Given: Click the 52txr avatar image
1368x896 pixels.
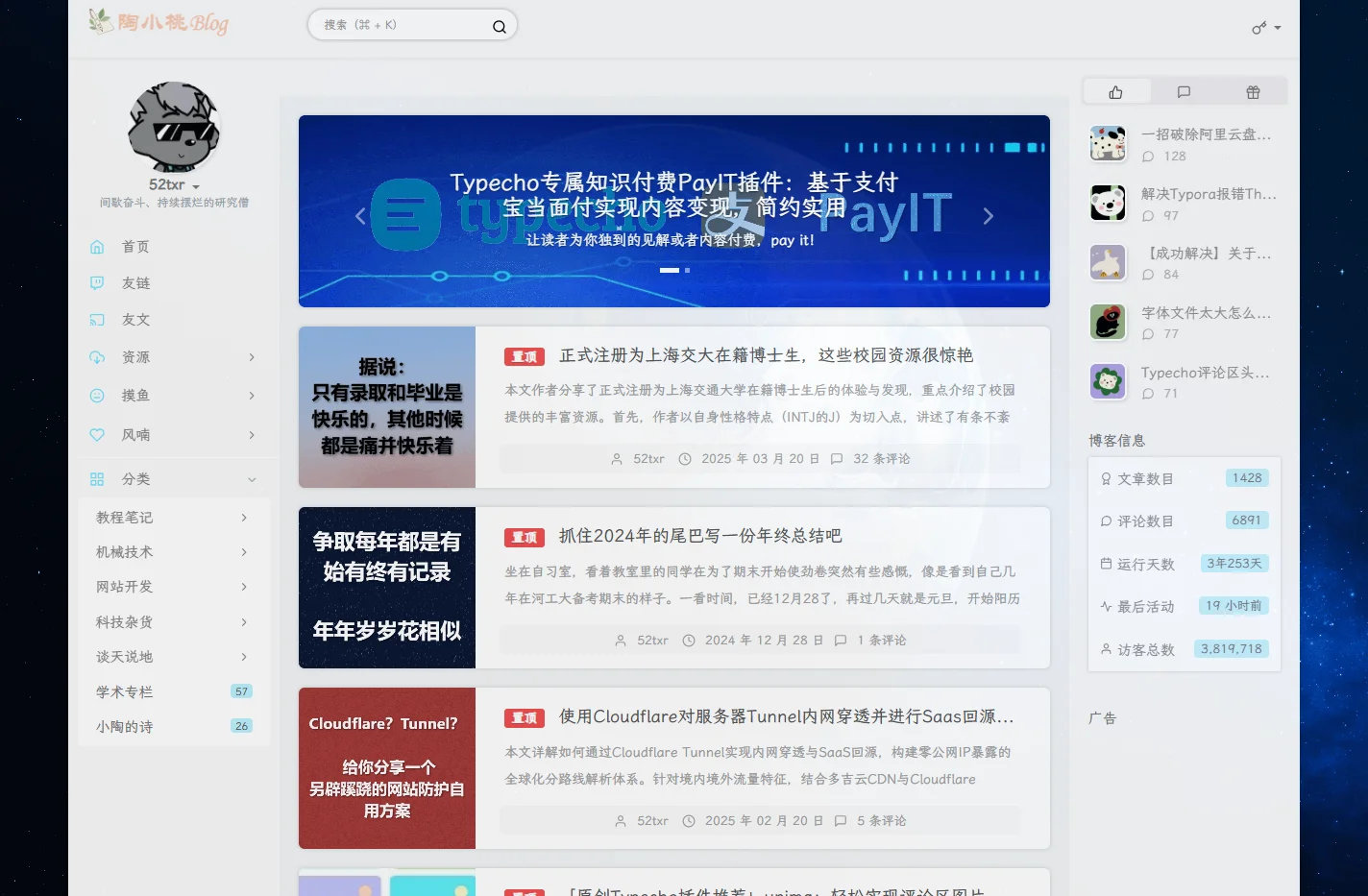Looking at the screenshot, I should click(x=174, y=127).
